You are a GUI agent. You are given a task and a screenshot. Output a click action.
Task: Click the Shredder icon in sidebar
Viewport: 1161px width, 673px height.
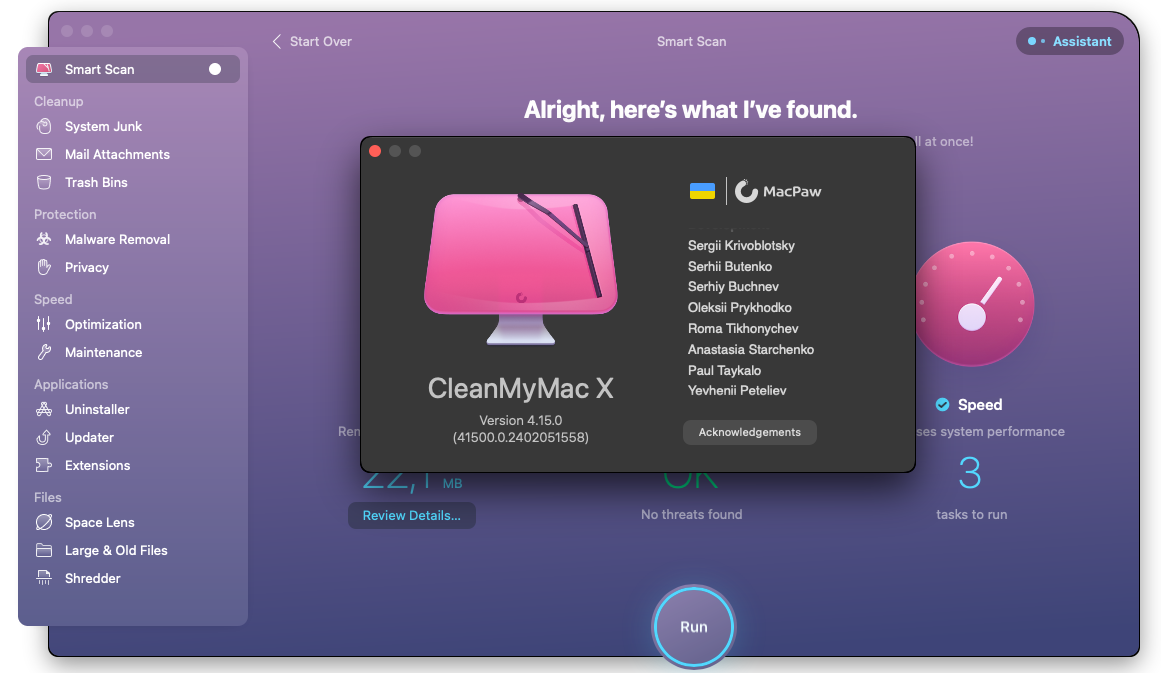coord(44,579)
